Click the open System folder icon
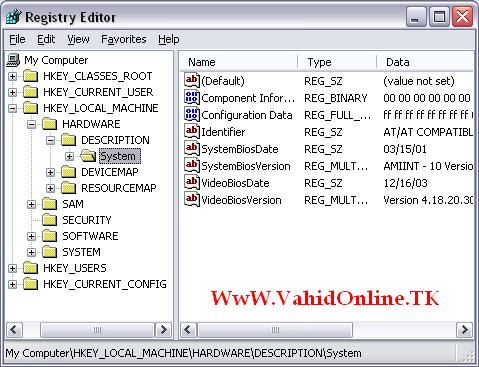The image size is (479, 367). click(88, 156)
